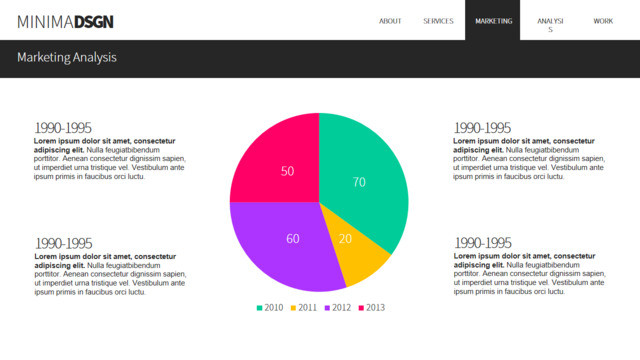Viewport: 640px width, 360px height.
Task: Navigate to the WORK section
Action: point(603,21)
